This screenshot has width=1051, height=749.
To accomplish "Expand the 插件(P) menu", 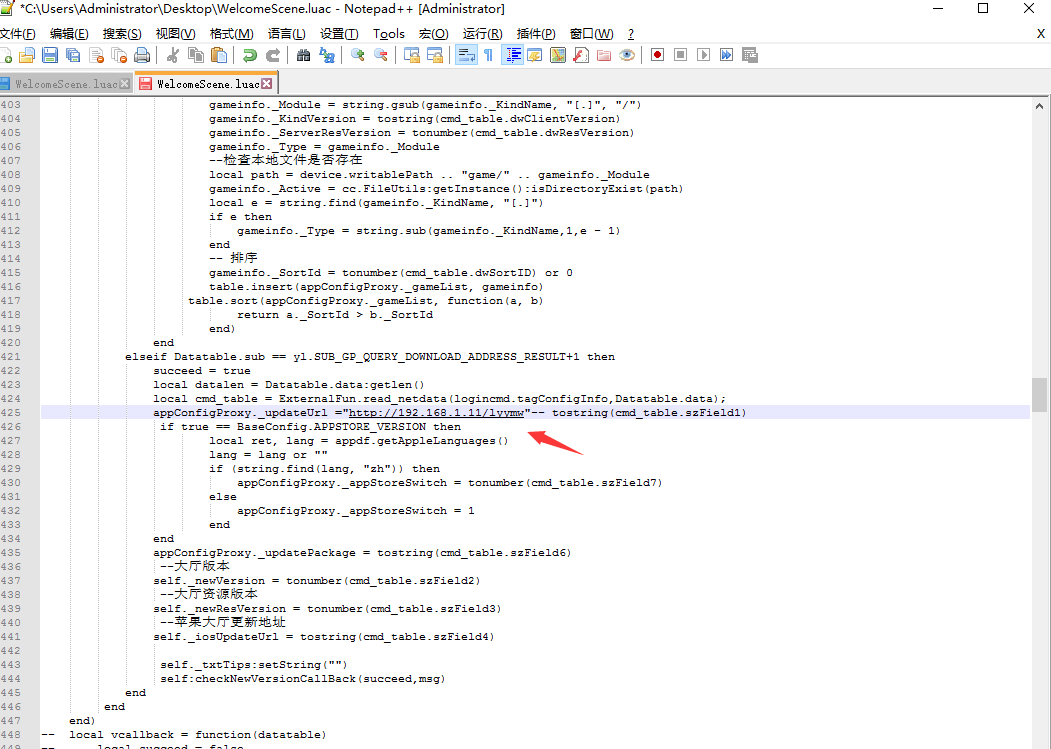I will [x=535, y=33].
